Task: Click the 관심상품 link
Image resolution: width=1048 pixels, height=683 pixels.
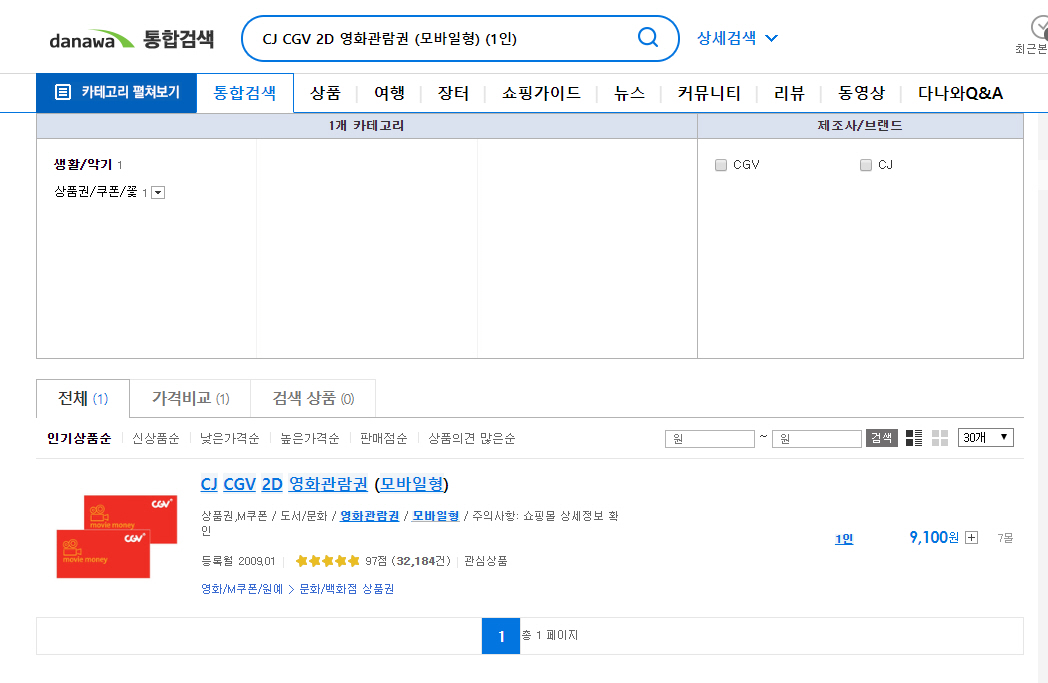Action: coord(486,561)
